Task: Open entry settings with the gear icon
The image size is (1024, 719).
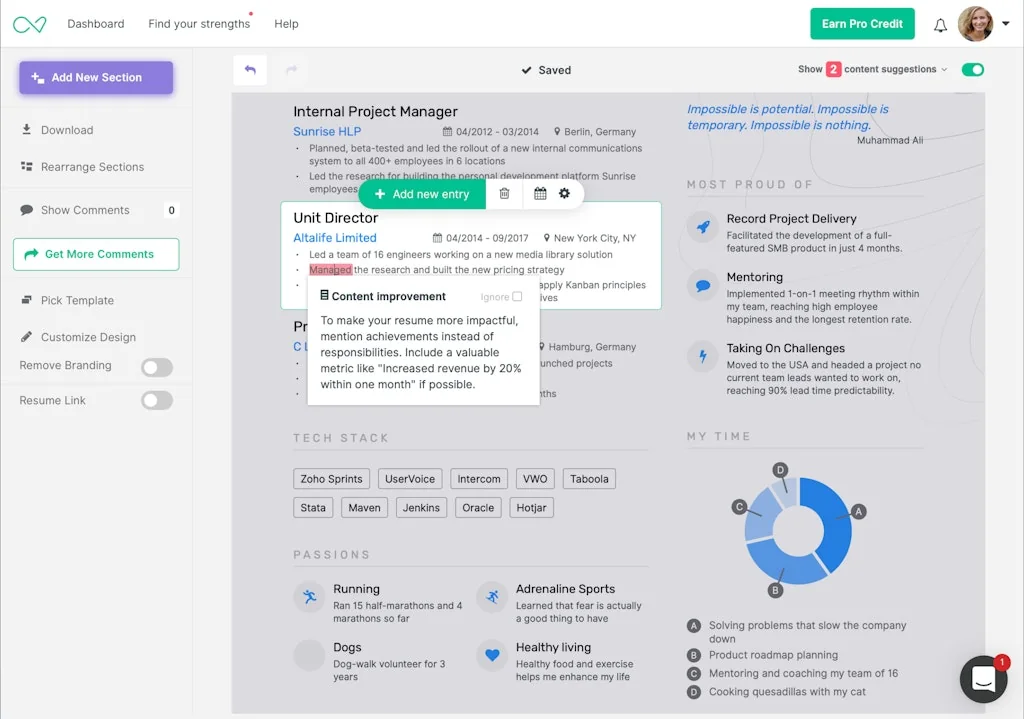Action: point(565,194)
